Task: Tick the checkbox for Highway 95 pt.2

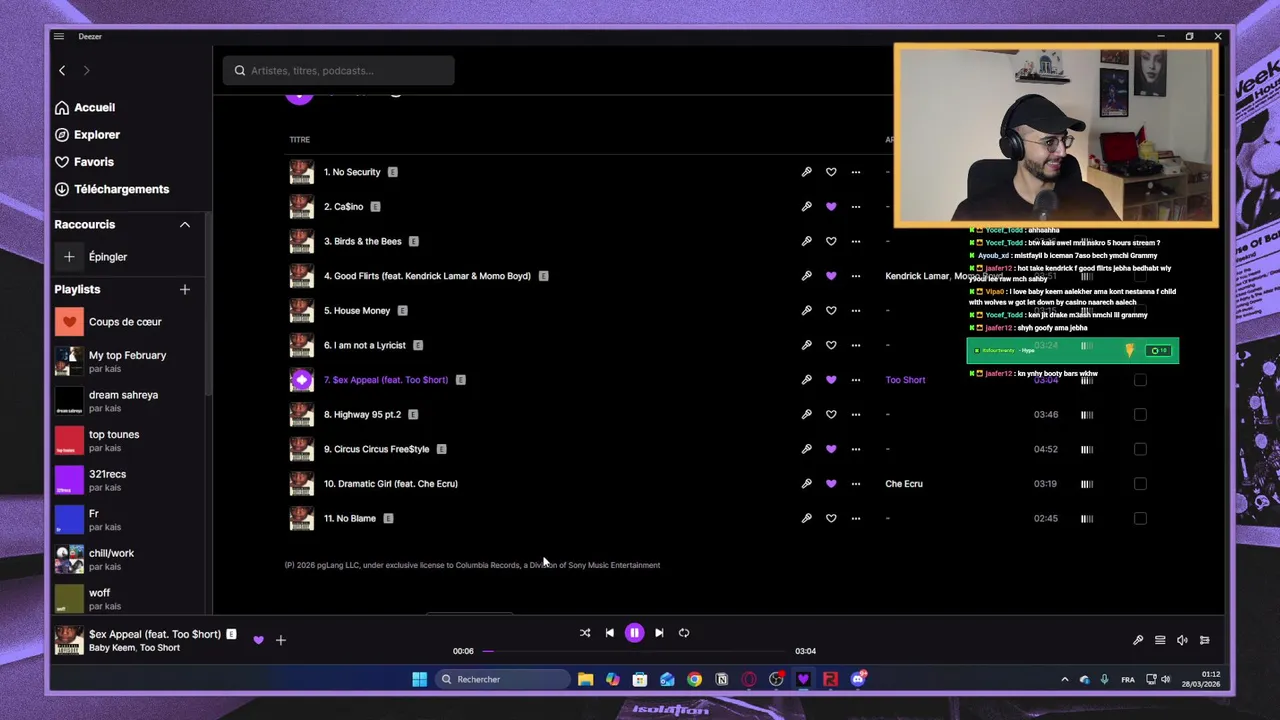Action: pyautogui.click(x=1140, y=414)
